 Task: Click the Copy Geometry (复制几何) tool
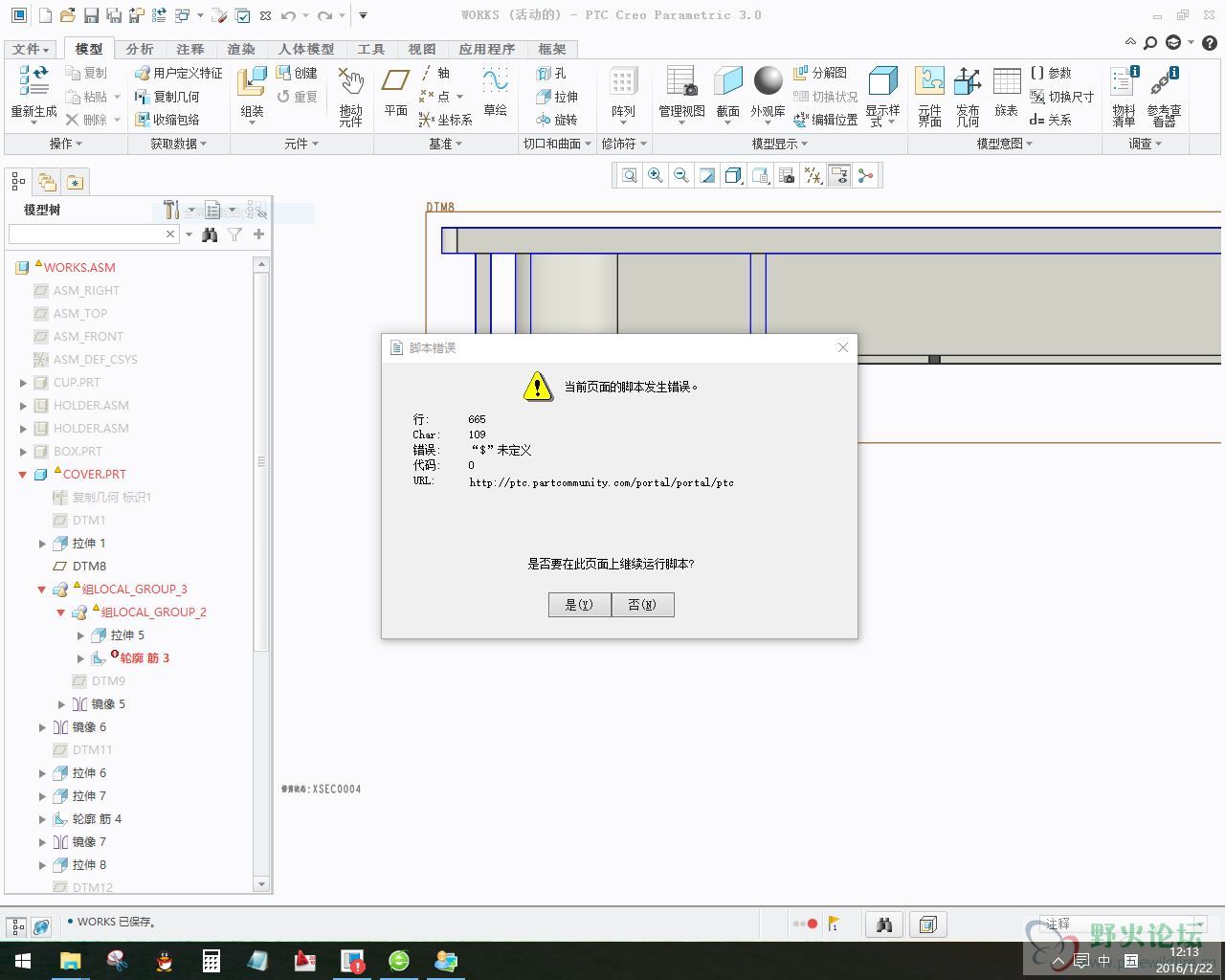167,97
